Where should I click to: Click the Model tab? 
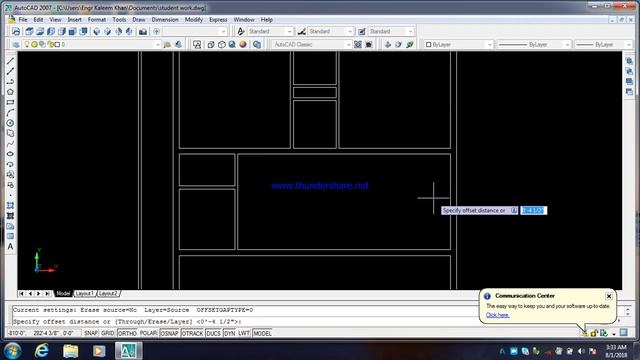pyautogui.click(x=63, y=293)
